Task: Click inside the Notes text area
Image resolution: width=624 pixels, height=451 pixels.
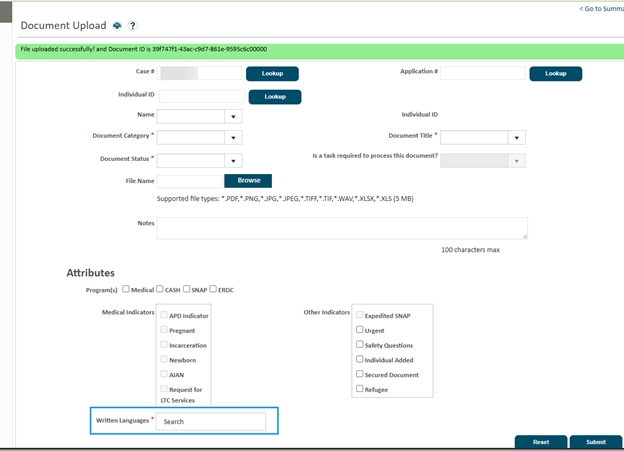Action: (x=342, y=228)
